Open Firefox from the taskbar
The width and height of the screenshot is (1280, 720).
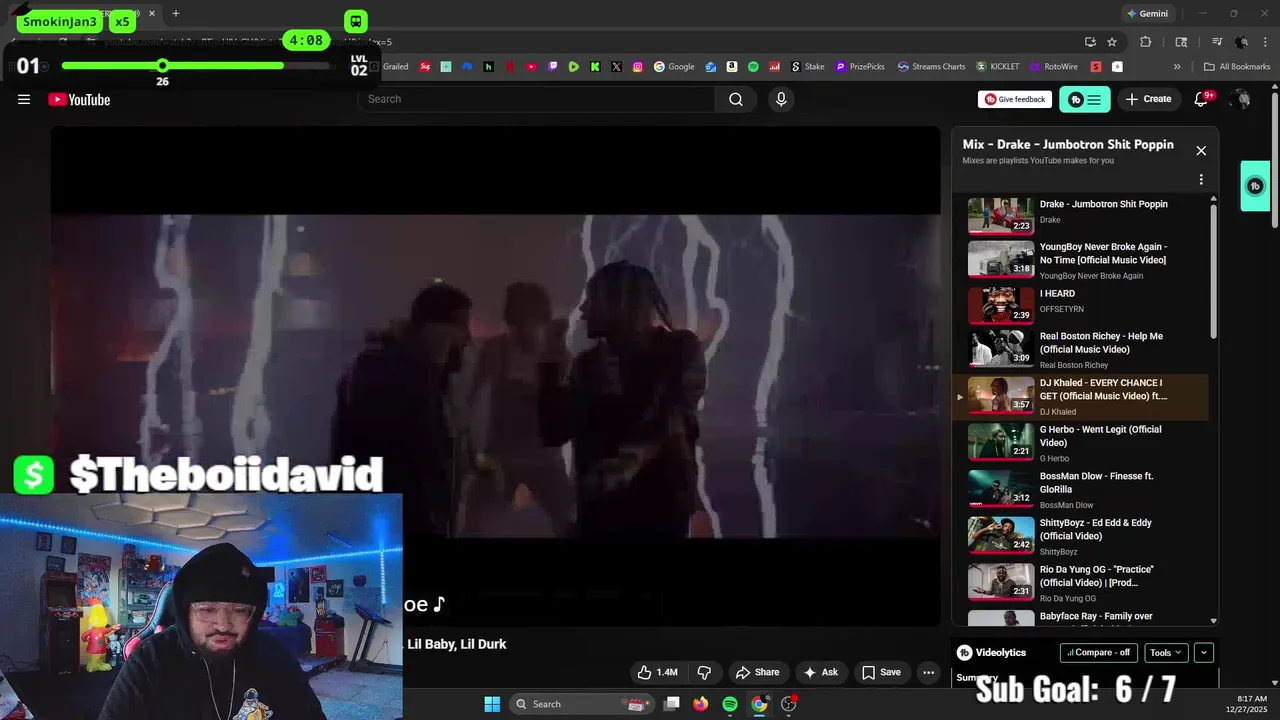pos(701,704)
